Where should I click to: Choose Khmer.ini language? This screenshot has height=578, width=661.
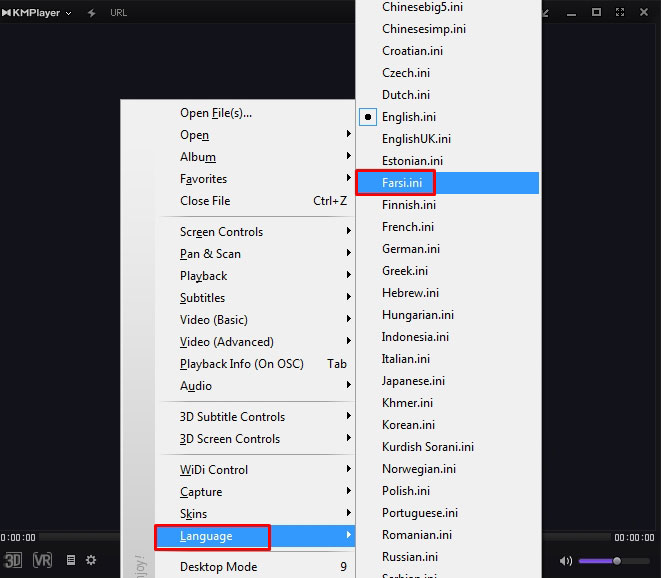(x=448, y=403)
